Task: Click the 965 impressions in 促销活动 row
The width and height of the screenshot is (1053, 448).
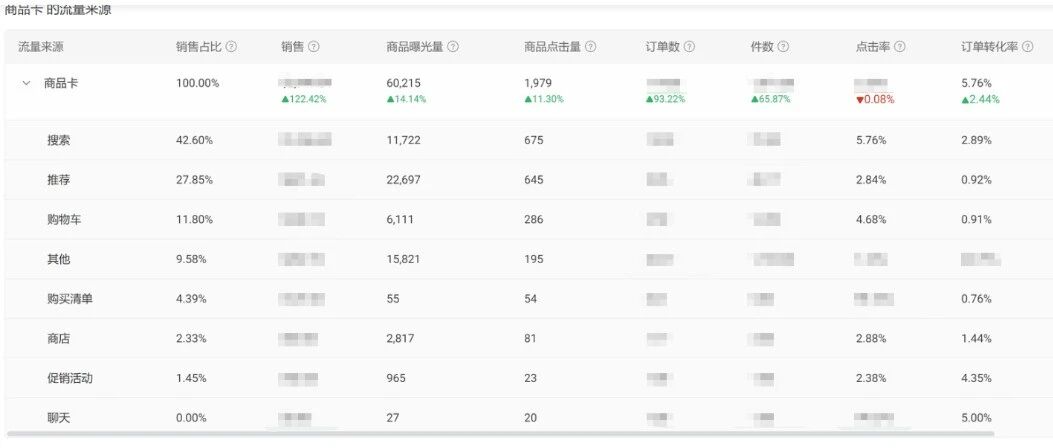Action: 396,378
